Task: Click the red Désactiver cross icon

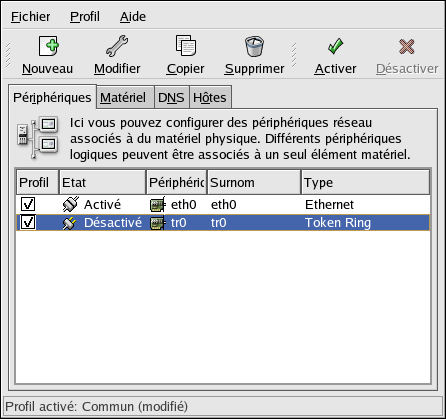Action: 407,46
